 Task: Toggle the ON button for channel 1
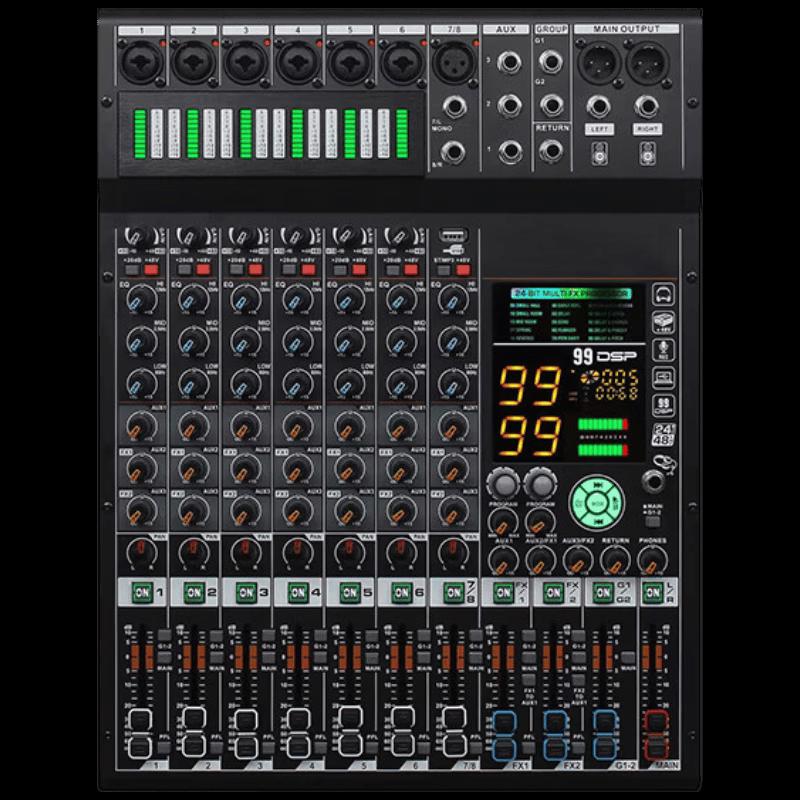point(142,592)
